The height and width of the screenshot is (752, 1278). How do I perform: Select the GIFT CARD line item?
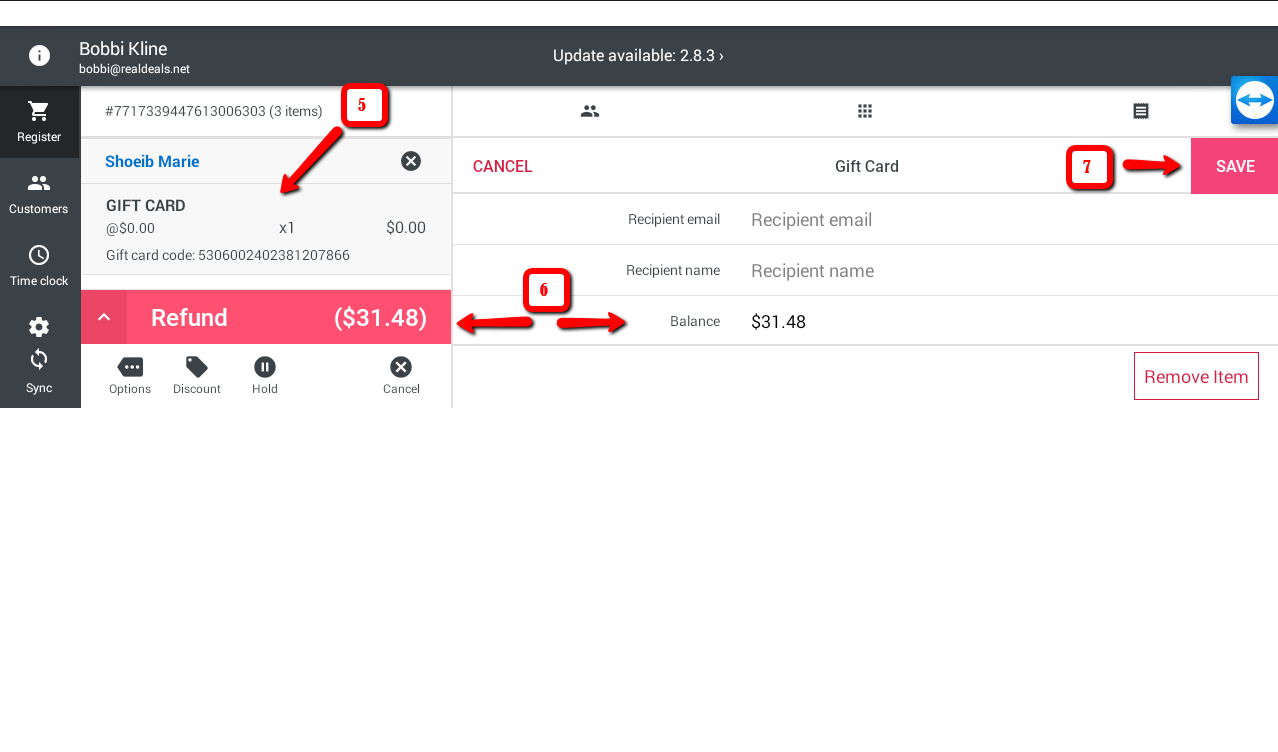tap(266, 229)
